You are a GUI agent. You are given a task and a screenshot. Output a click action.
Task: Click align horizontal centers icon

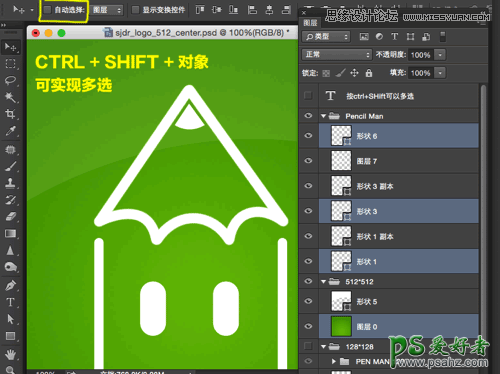(269, 10)
